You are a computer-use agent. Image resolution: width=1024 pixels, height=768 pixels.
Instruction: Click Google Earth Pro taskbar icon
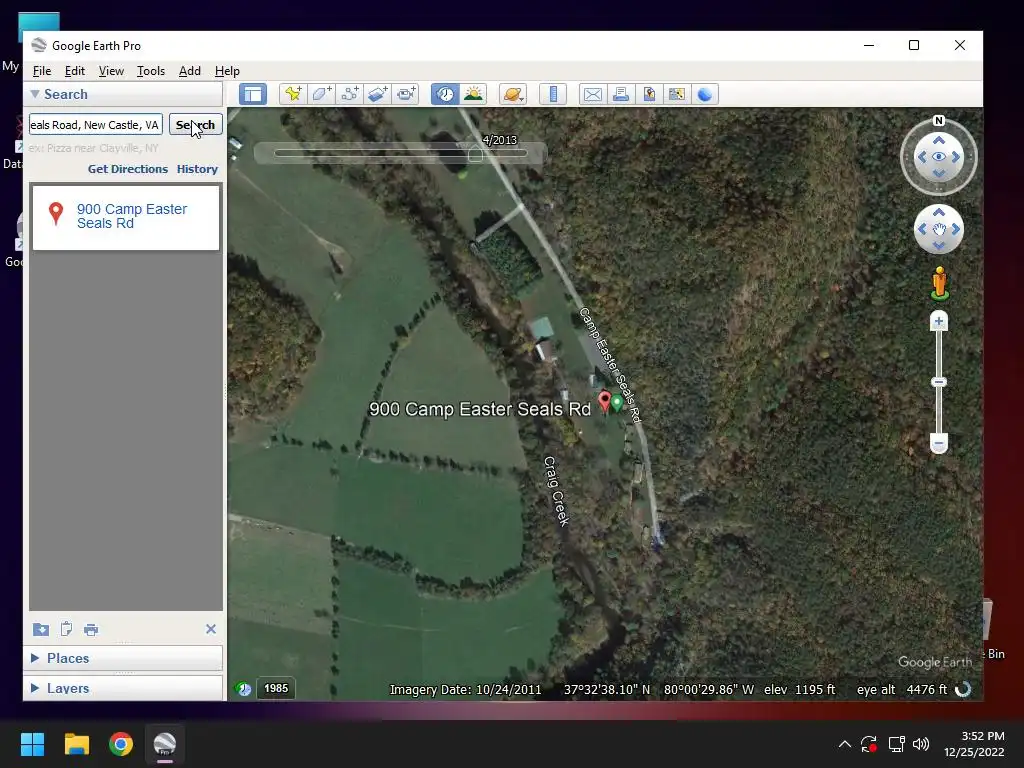165,744
